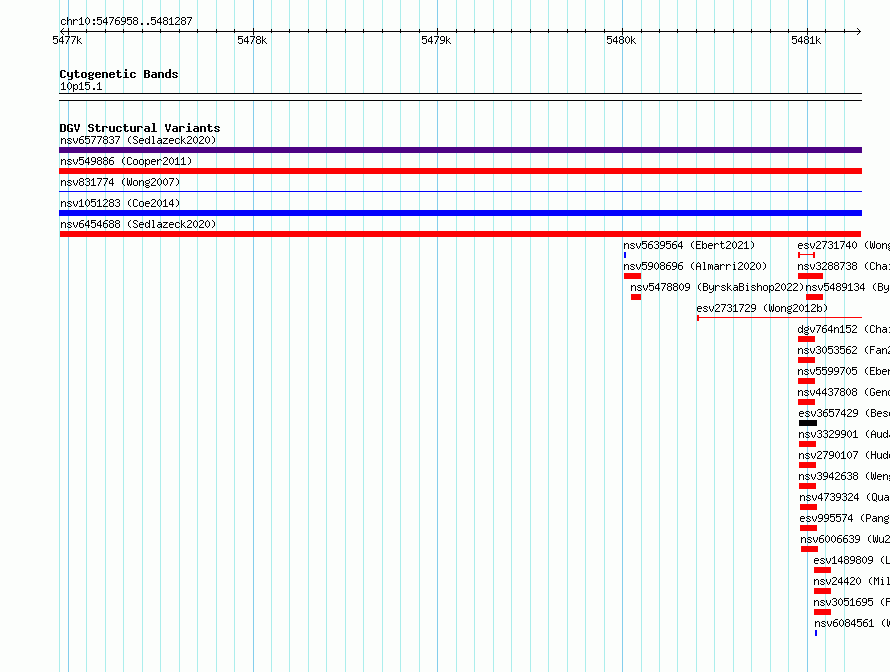This screenshot has height=672, width=890.
Task: Click nsv4739324 variant label
Action: [x=845, y=497]
